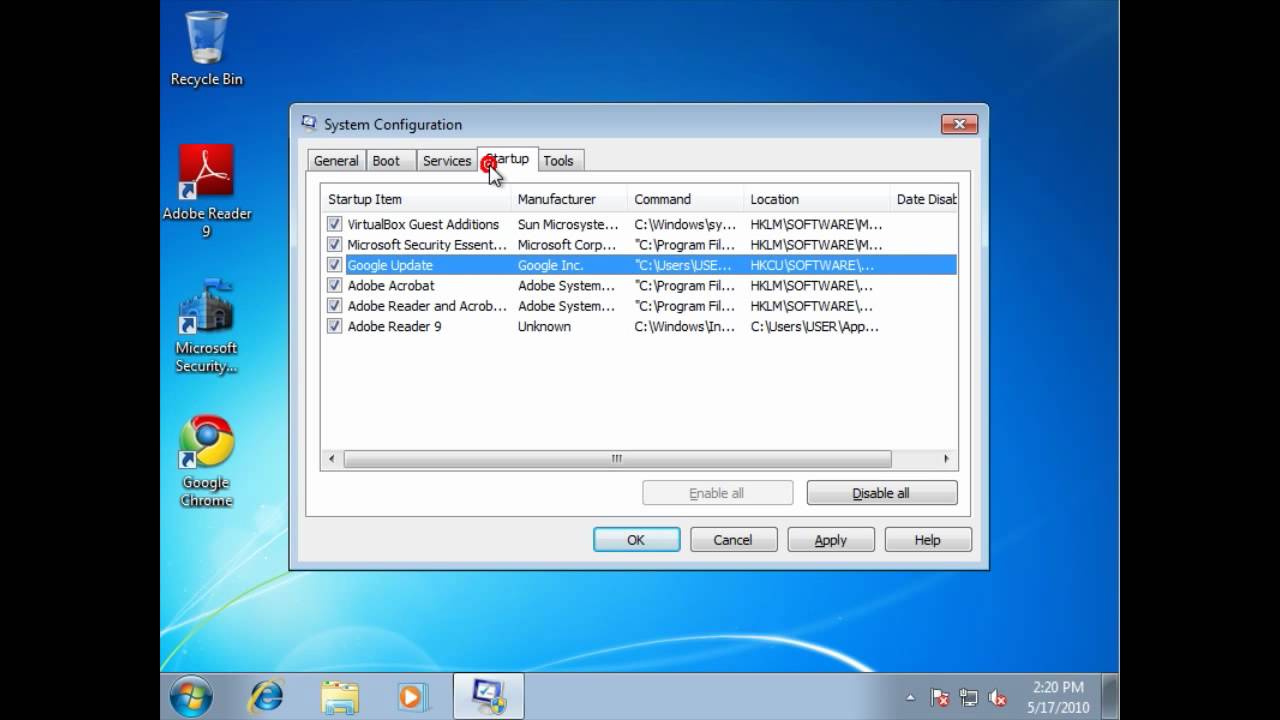The height and width of the screenshot is (720, 1280).
Task: Uncheck VirtualBox Guest Additions startup item
Action: [334, 224]
